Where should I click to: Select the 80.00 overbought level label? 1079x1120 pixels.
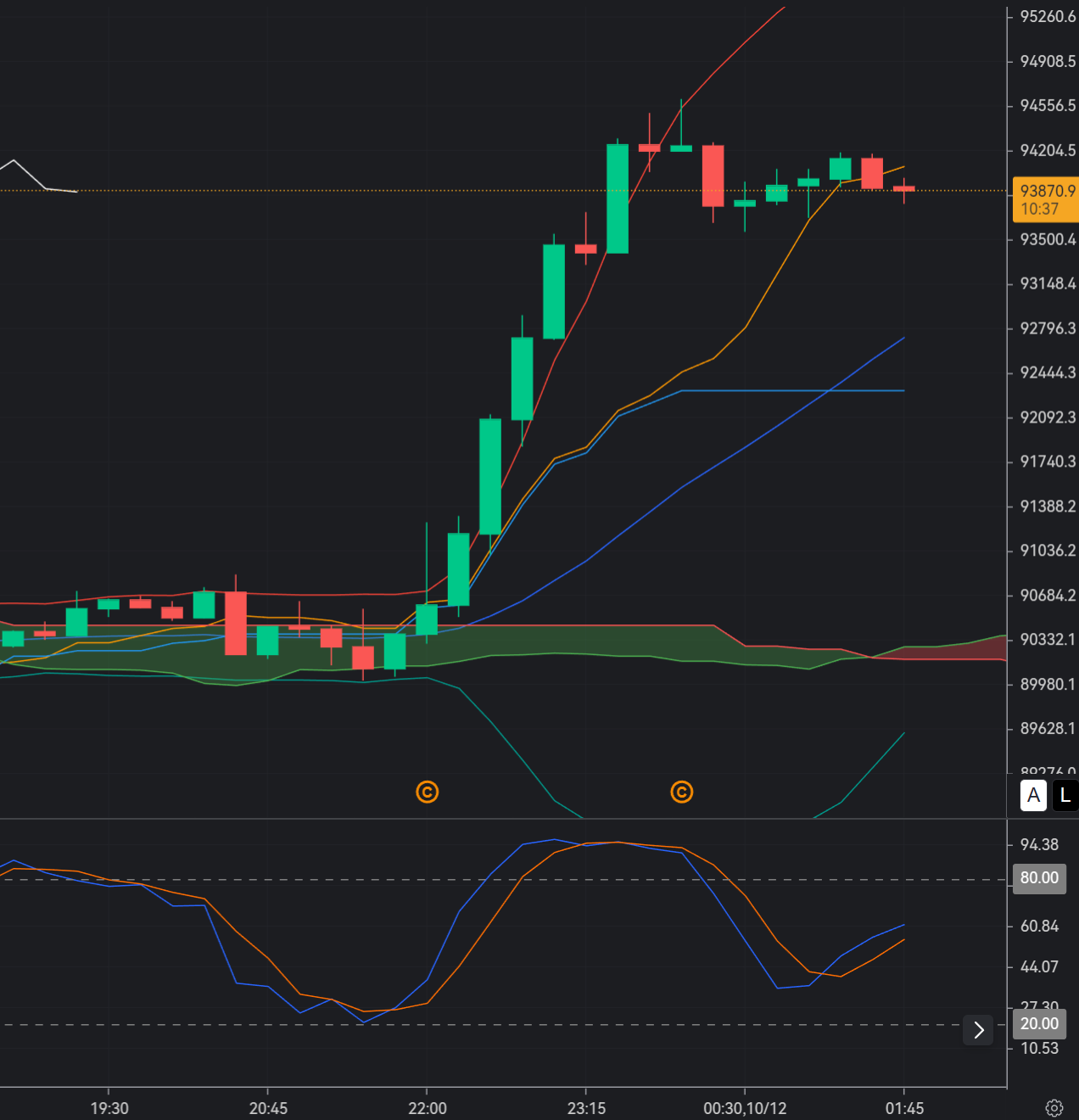click(1038, 879)
